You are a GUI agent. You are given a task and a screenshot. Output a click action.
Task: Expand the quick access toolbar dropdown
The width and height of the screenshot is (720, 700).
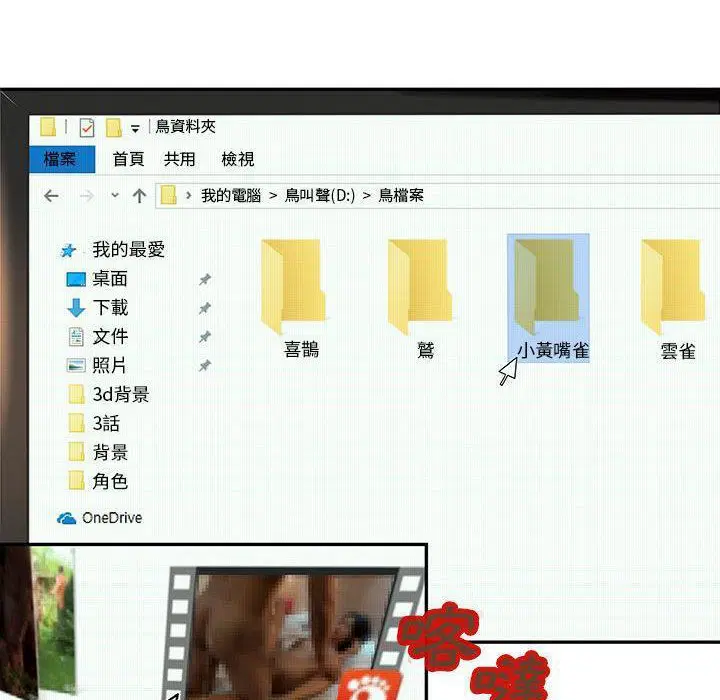tap(135, 129)
